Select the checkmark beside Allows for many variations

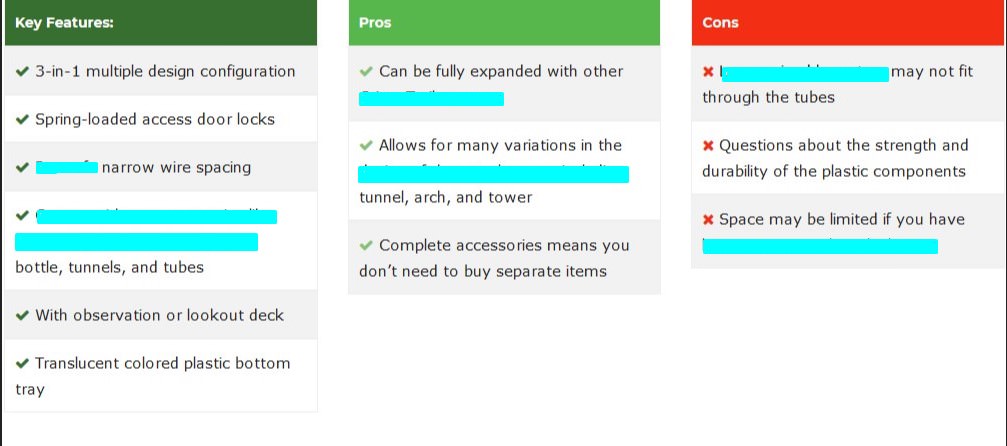(366, 145)
